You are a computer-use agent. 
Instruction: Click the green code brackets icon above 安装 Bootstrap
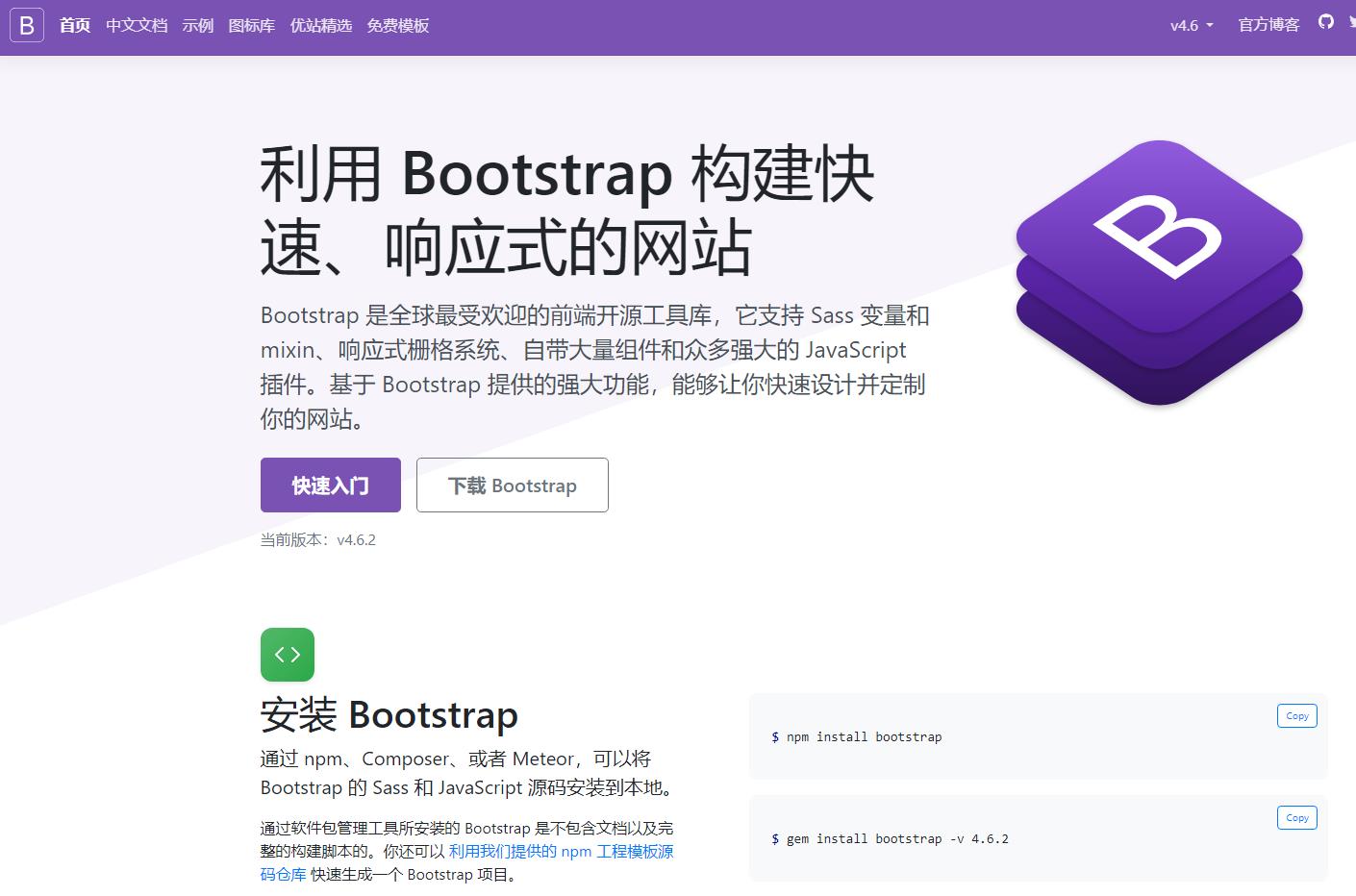pyautogui.click(x=287, y=654)
